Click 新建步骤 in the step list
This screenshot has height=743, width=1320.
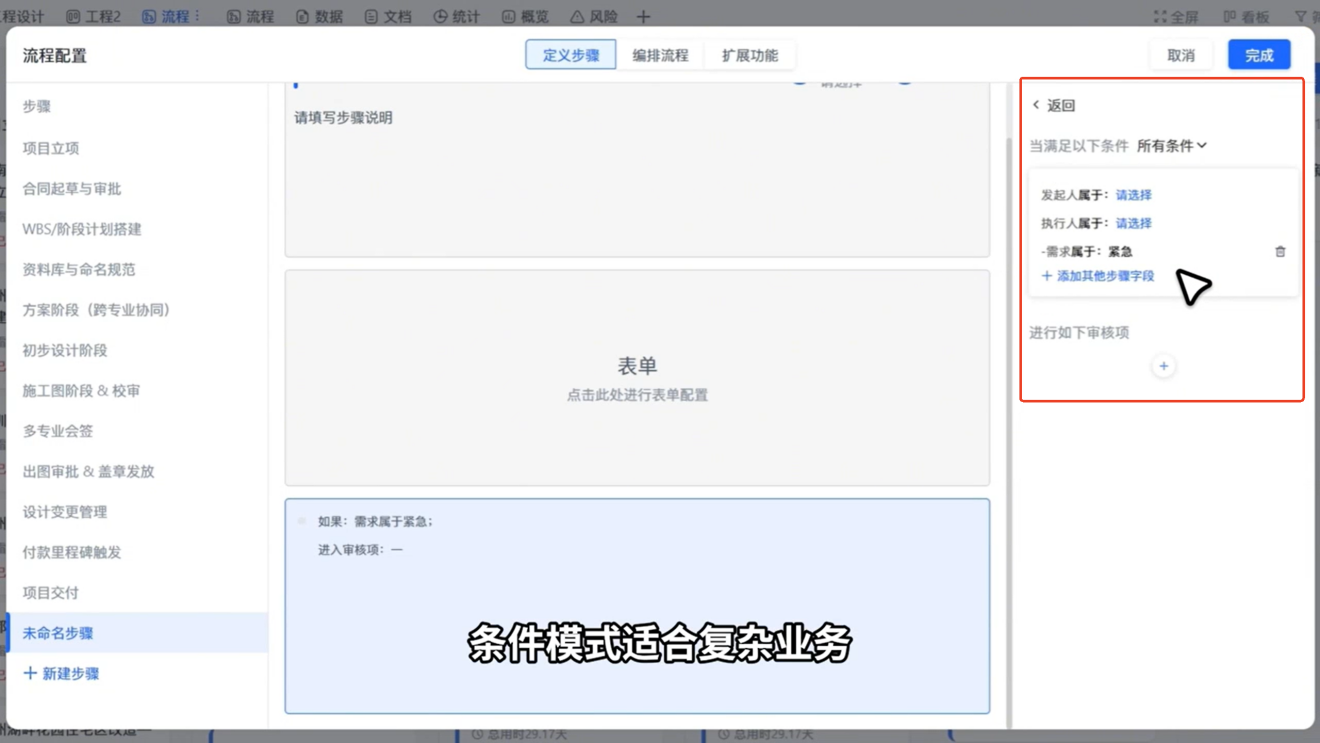coord(61,674)
